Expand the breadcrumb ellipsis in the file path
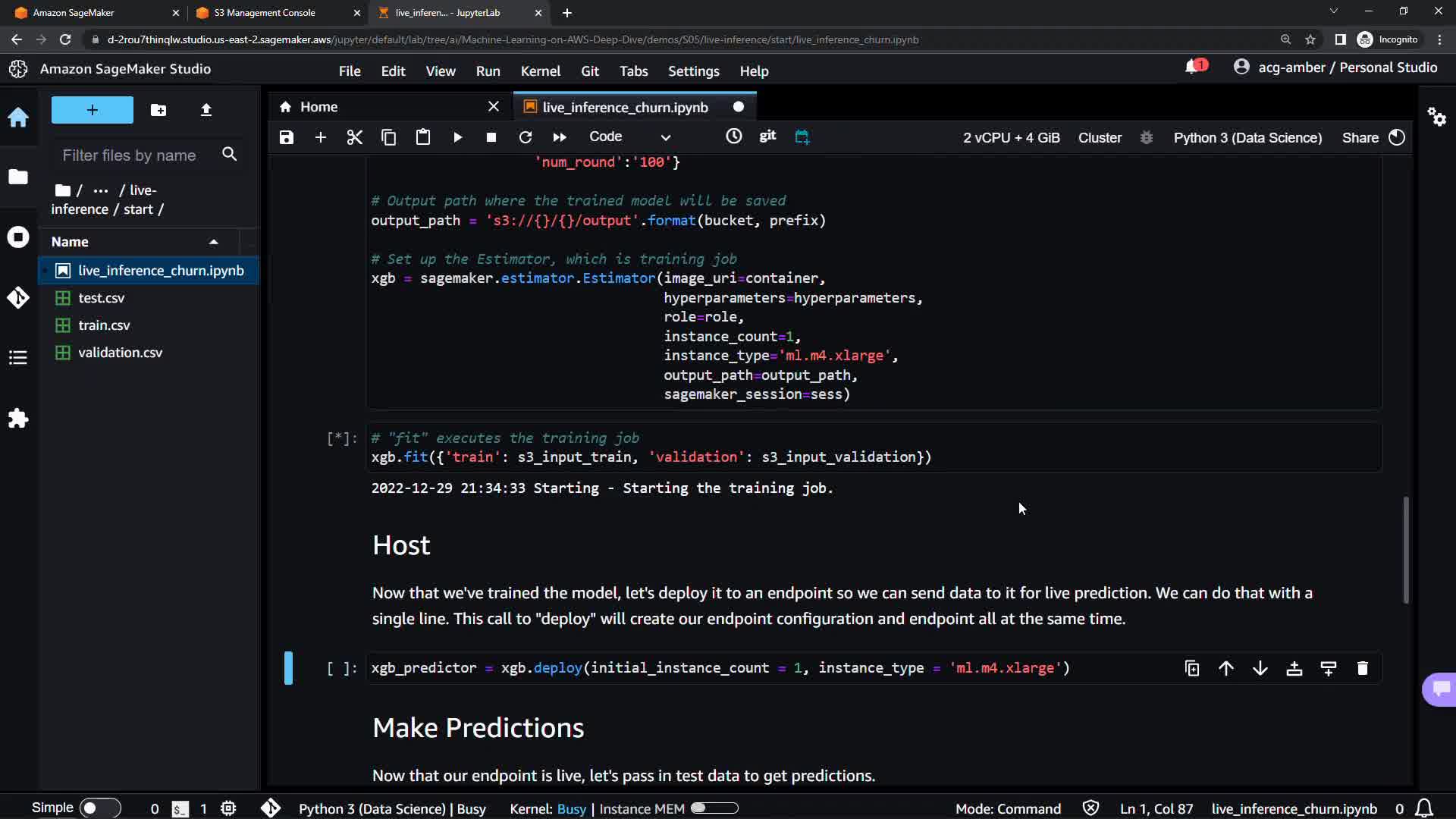The image size is (1456, 819). coord(101,190)
